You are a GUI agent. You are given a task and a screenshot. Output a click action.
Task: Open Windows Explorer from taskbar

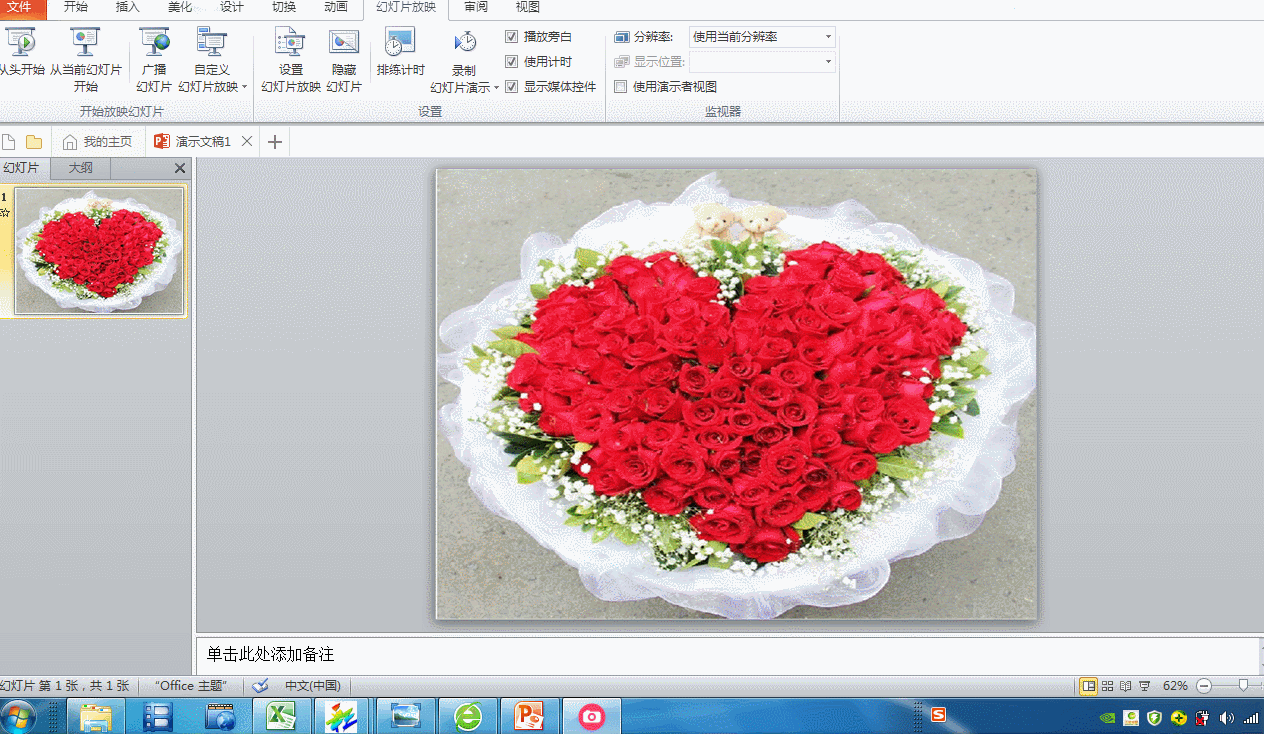(x=96, y=716)
